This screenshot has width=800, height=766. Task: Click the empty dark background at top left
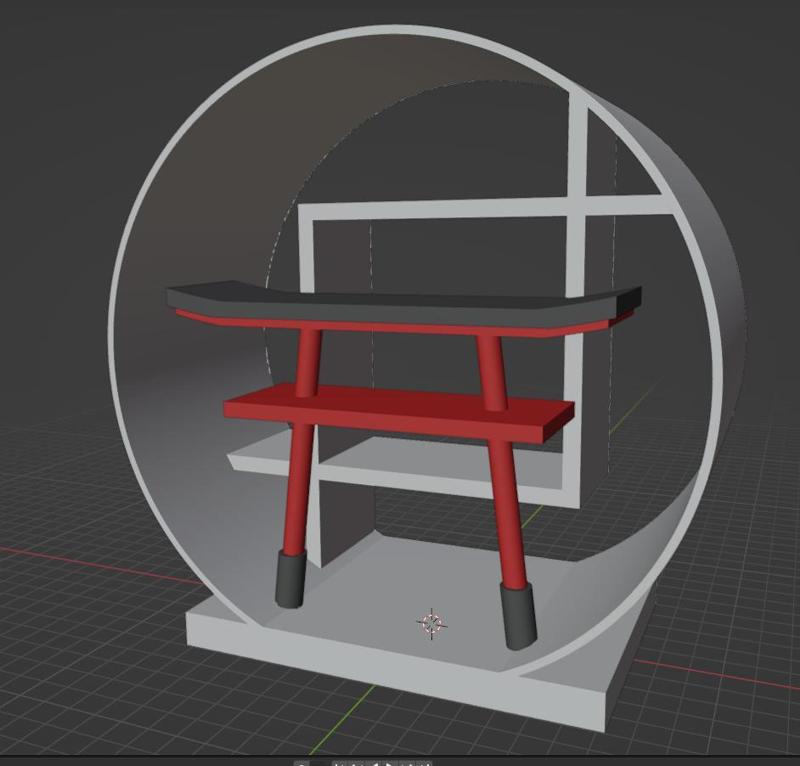[77, 77]
